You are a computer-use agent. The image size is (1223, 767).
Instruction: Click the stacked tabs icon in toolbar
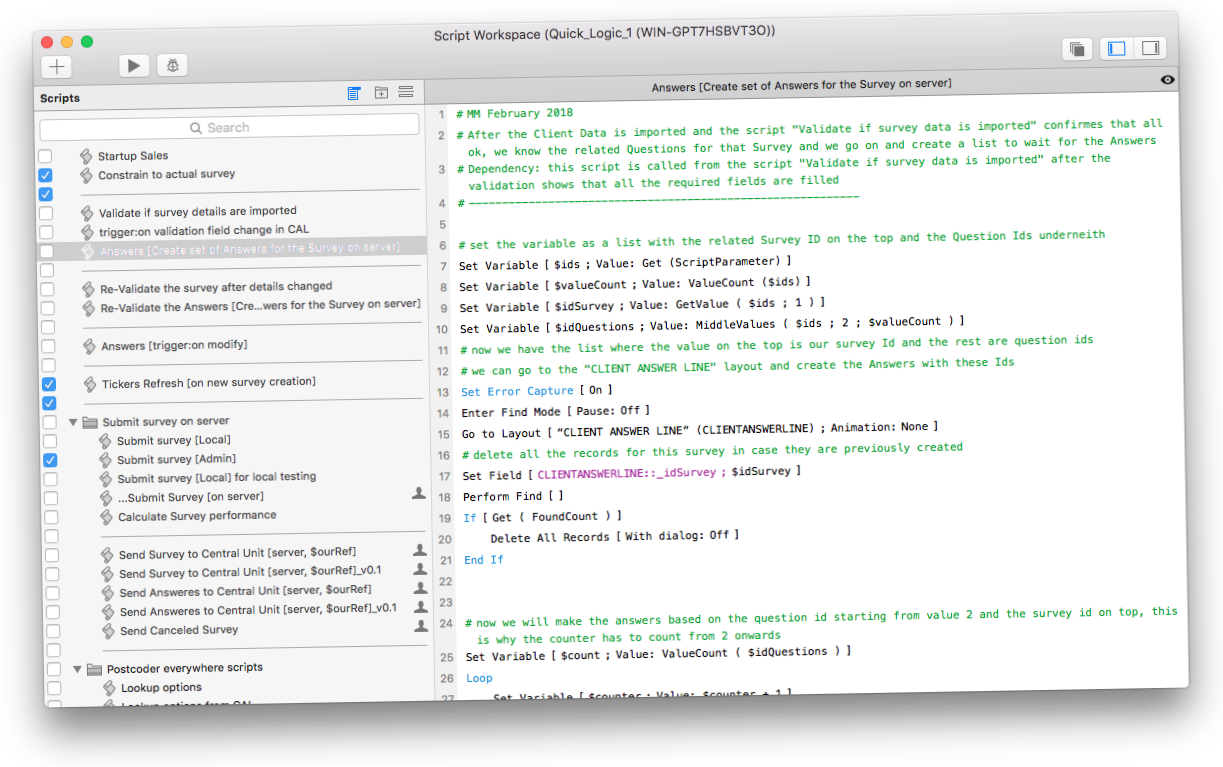tap(1077, 49)
